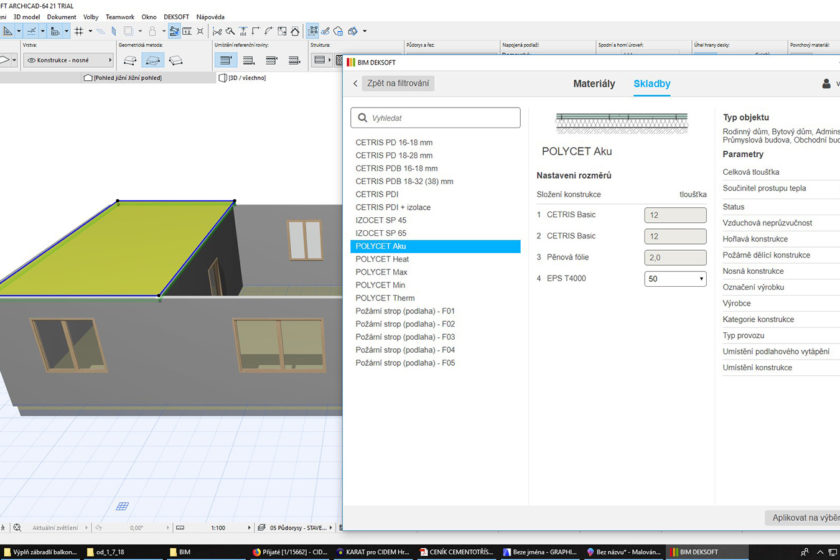This screenshot has height=560, width=840.
Task: Click the padlock icon in top toolbar
Action: 152,32
